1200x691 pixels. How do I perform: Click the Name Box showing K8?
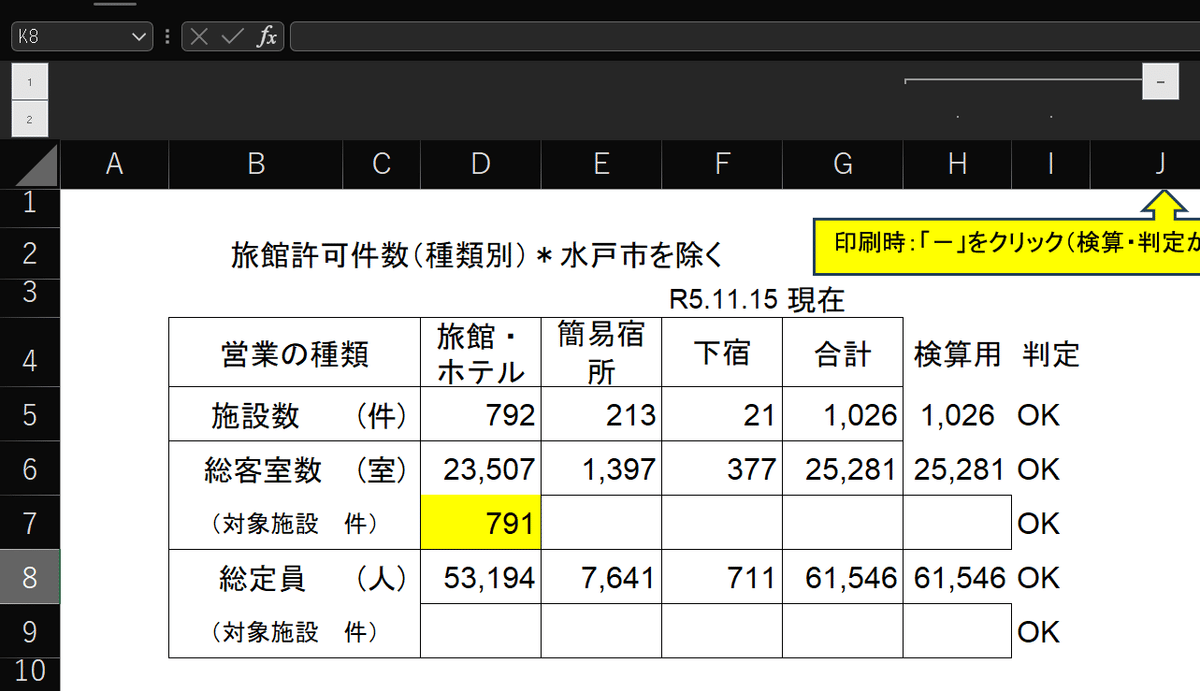coord(81,37)
